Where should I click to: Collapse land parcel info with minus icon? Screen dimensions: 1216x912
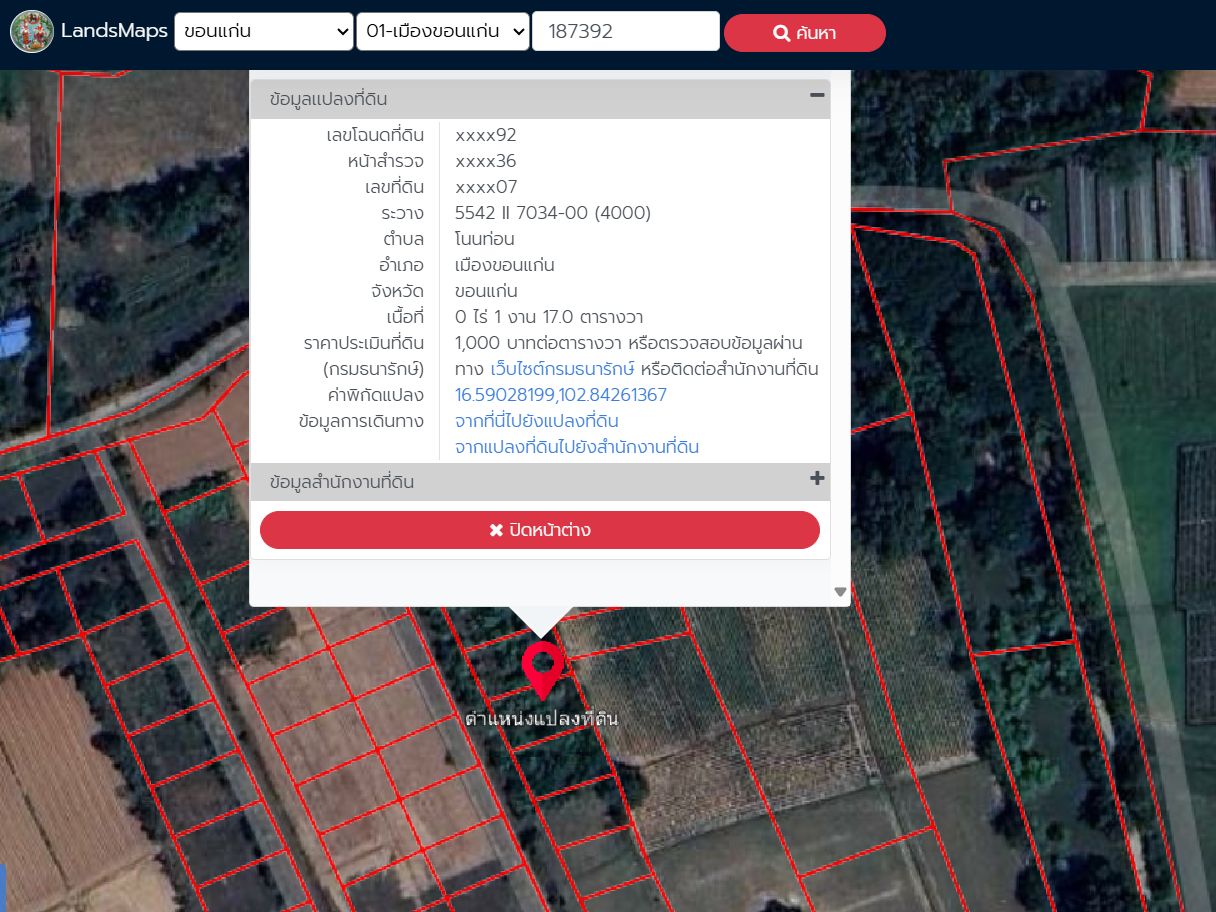[817, 95]
